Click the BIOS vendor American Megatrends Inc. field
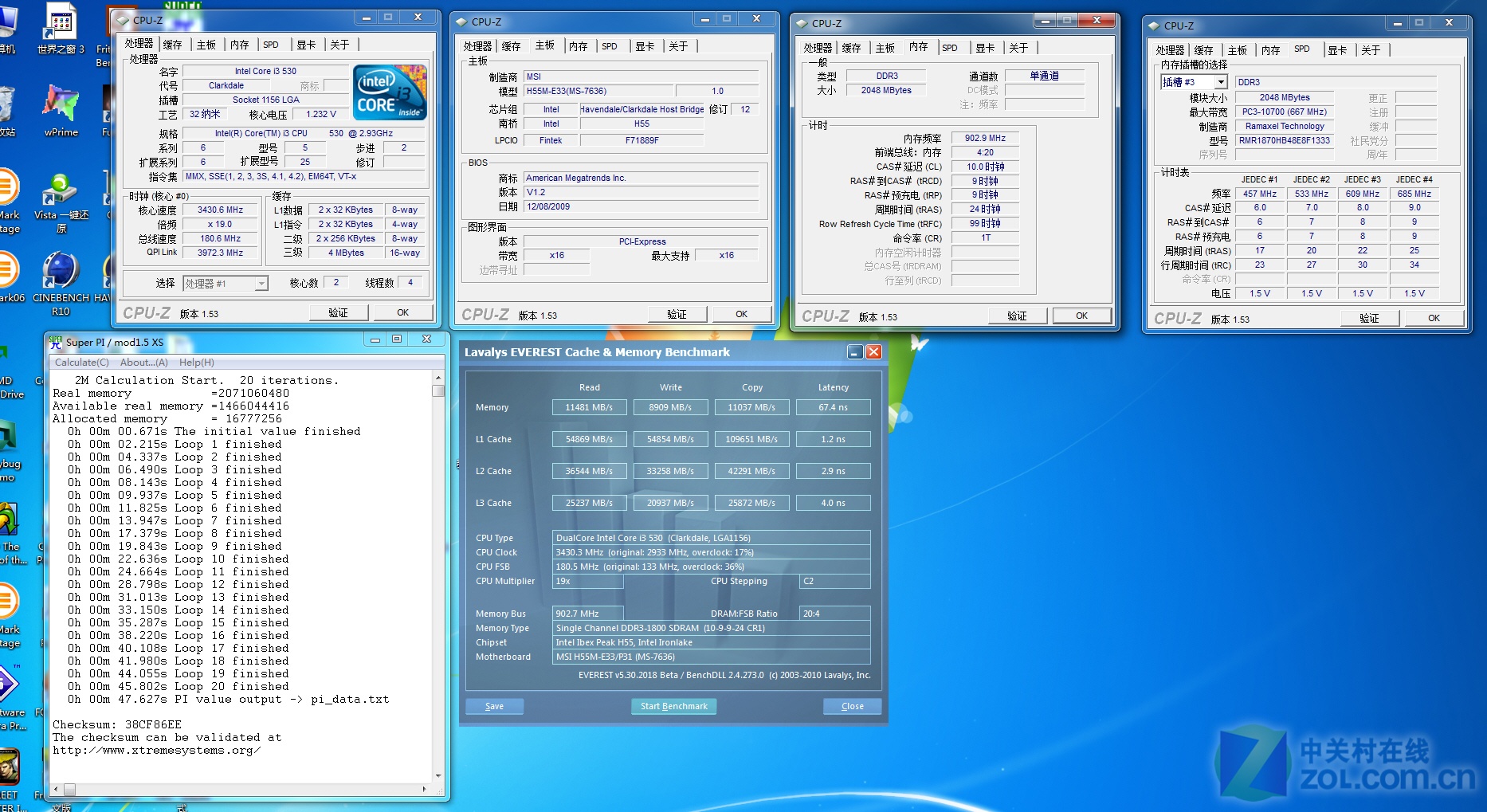1487x812 pixels. coord(641,178)
